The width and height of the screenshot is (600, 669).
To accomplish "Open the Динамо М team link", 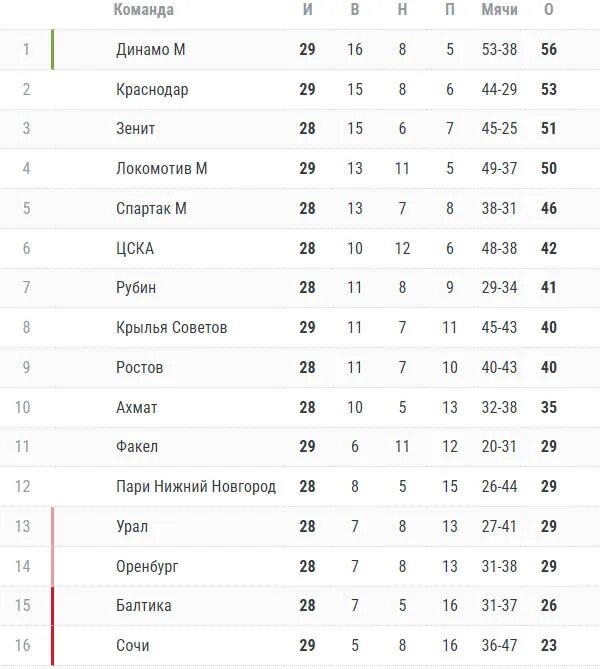I will 151,49.
